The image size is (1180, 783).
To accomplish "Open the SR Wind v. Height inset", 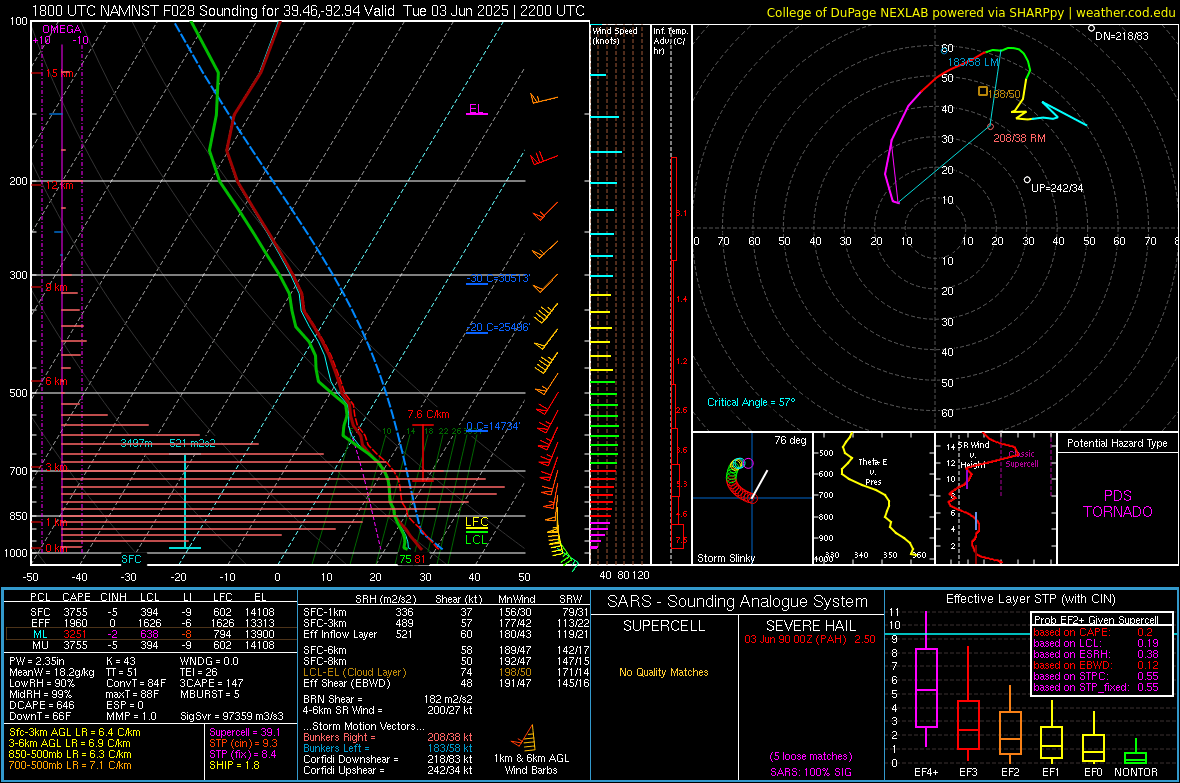I will 996,498.
